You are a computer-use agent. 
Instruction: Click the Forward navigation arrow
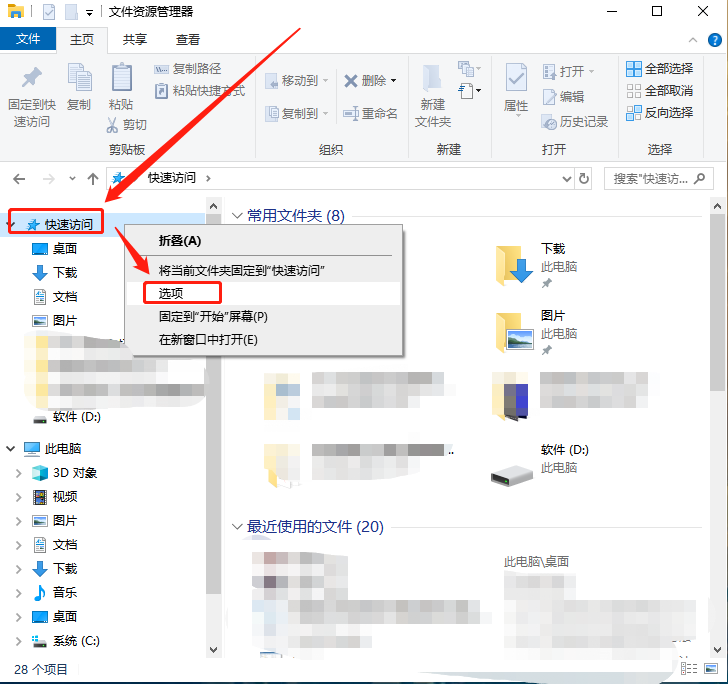(x=48, y=179)
